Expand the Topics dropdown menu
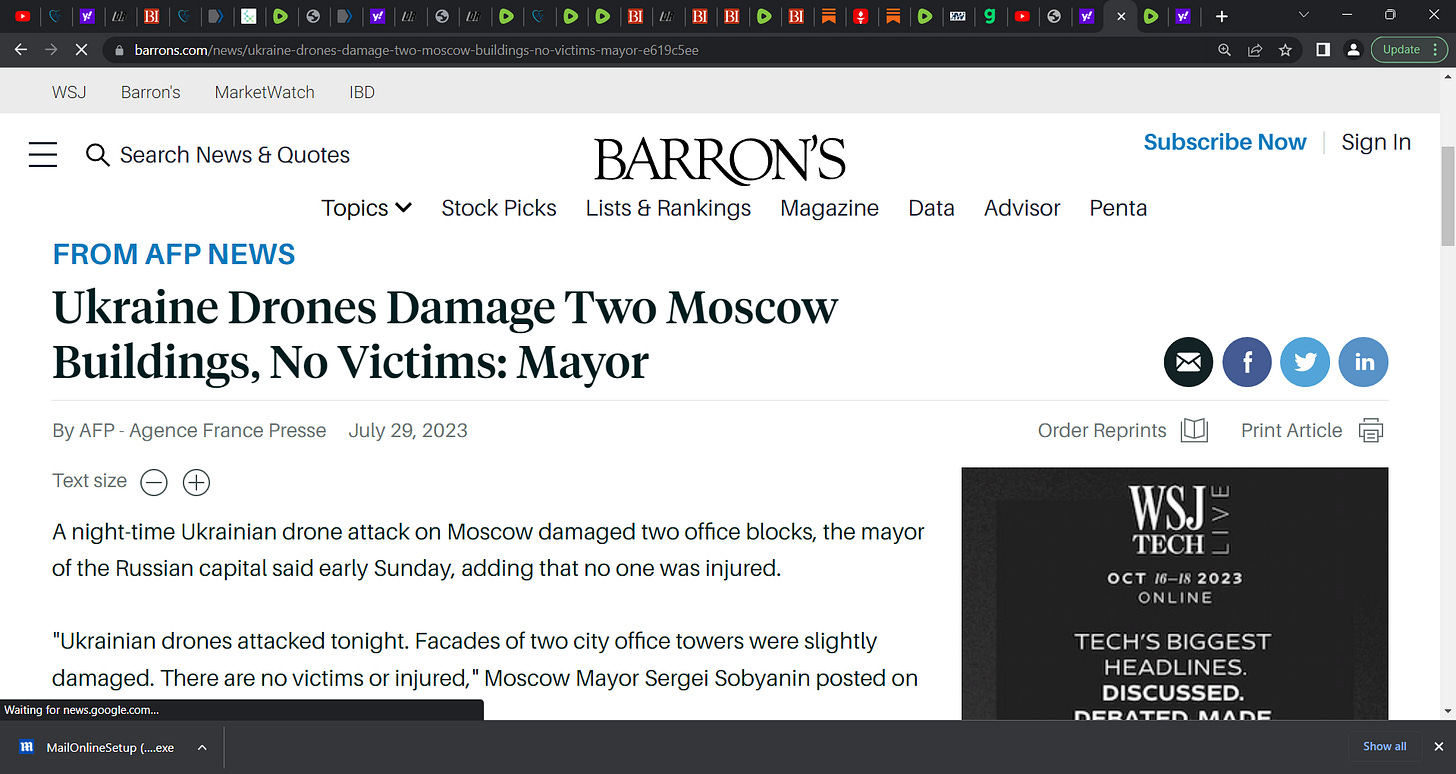Screen dimensions: 1456x774 click(x=366, y=208)
